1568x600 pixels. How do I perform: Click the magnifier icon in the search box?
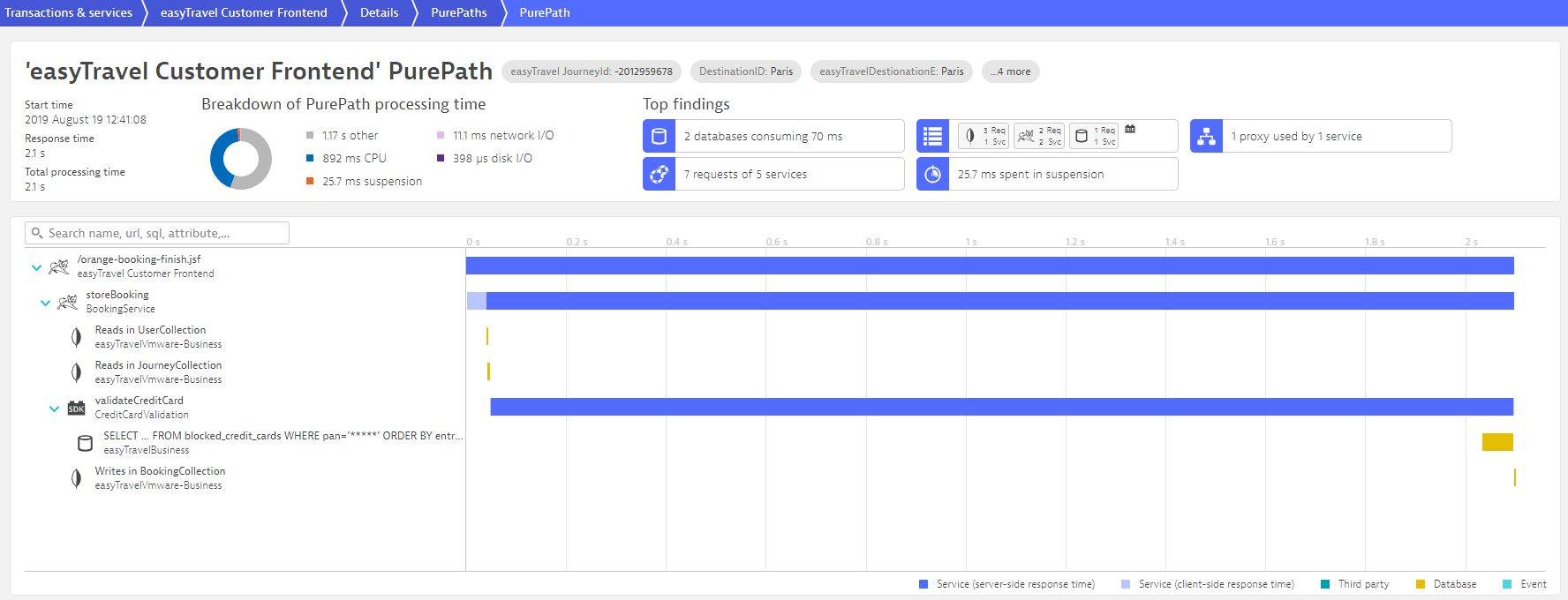click(37, 233)
